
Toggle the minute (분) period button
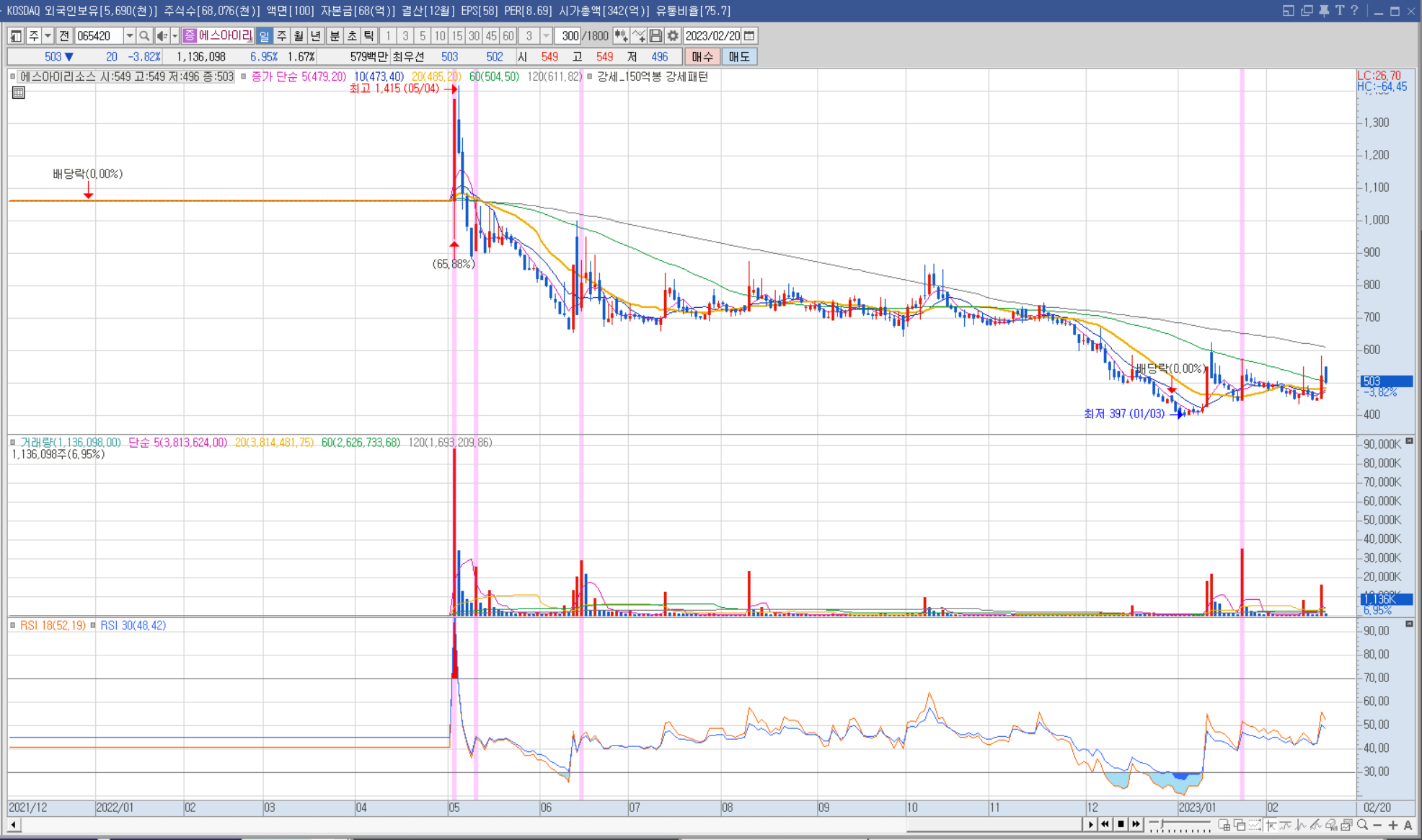click(335, 36)
